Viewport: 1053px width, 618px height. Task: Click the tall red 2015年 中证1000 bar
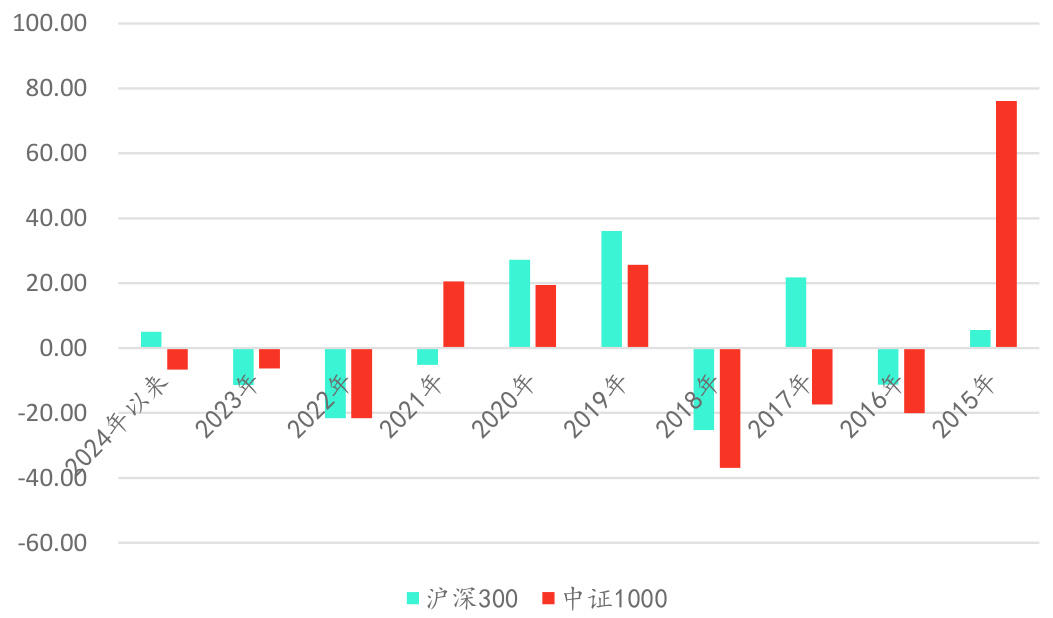tap(1006, 224)
